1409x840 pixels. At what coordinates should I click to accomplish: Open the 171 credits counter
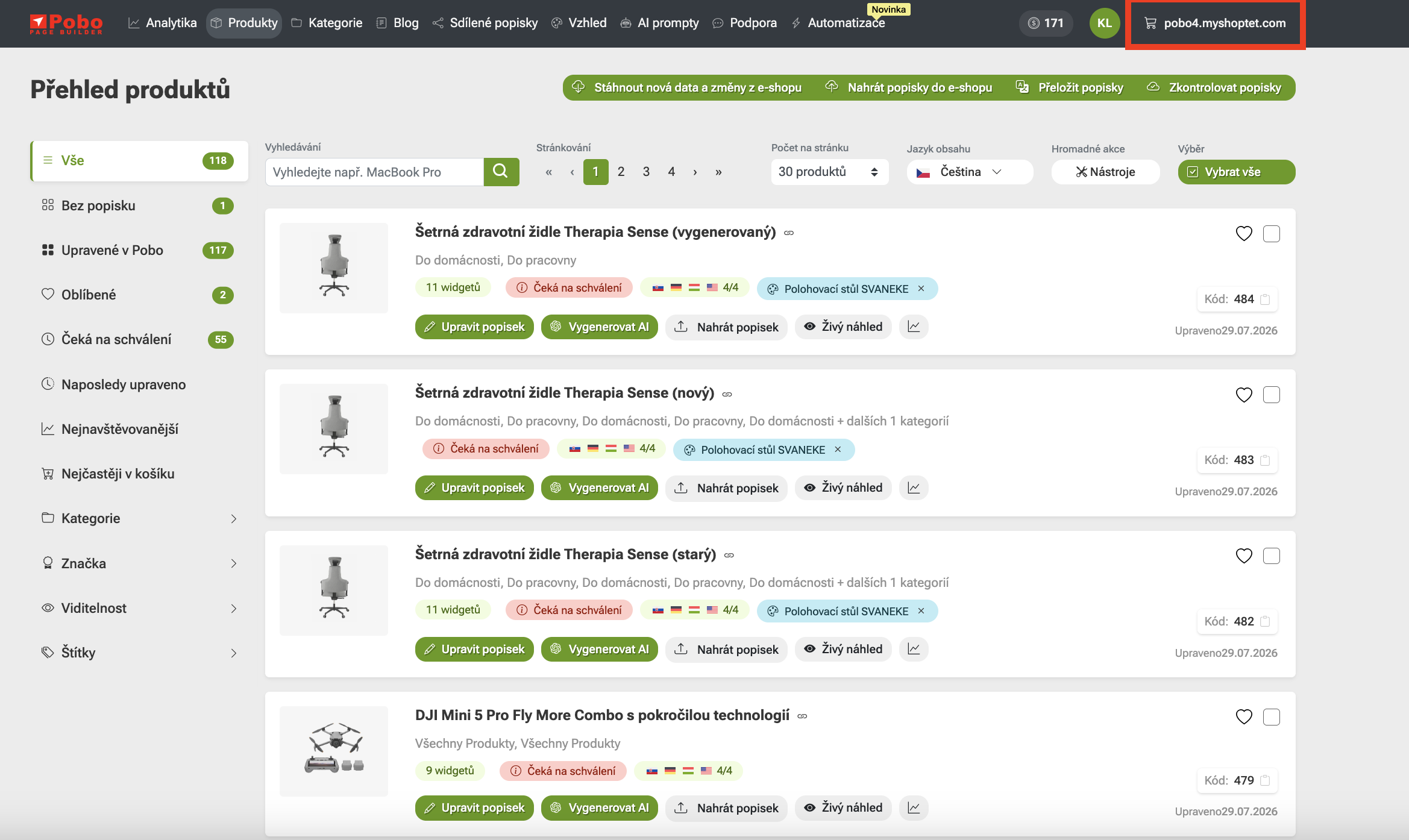click(1046, 23)
